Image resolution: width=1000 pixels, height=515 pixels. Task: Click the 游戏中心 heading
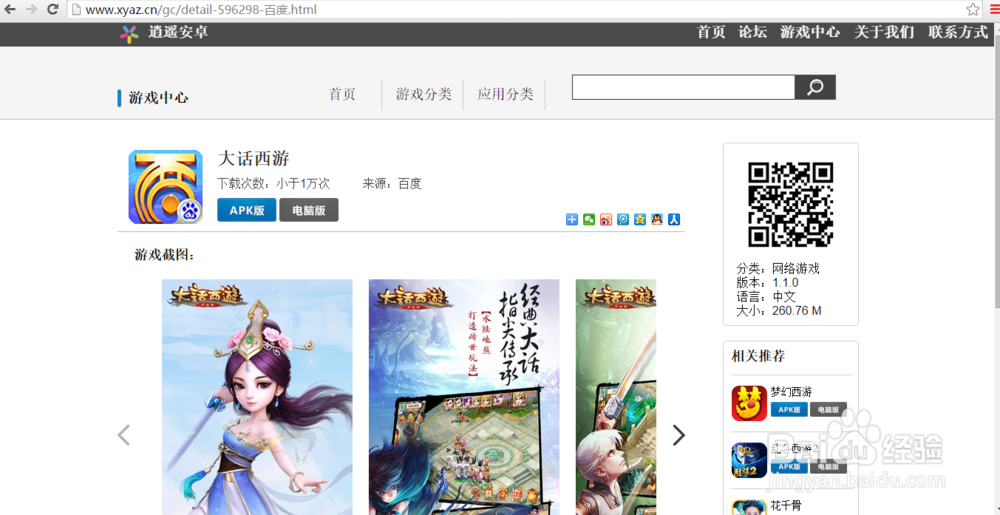pyautogui.click(x=158, y=98)
